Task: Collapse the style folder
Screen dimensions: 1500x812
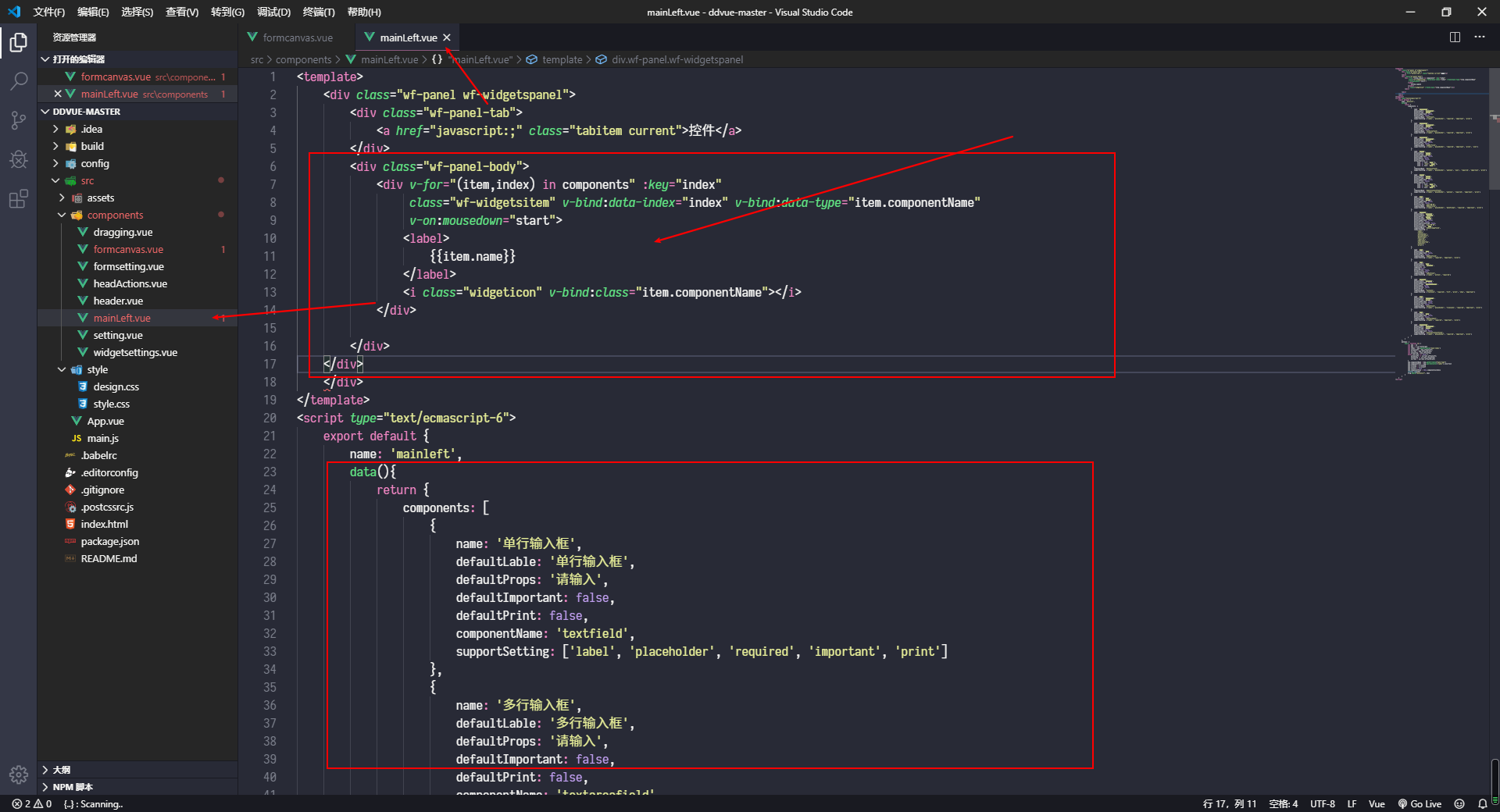Action: click(x=137, y=369)
